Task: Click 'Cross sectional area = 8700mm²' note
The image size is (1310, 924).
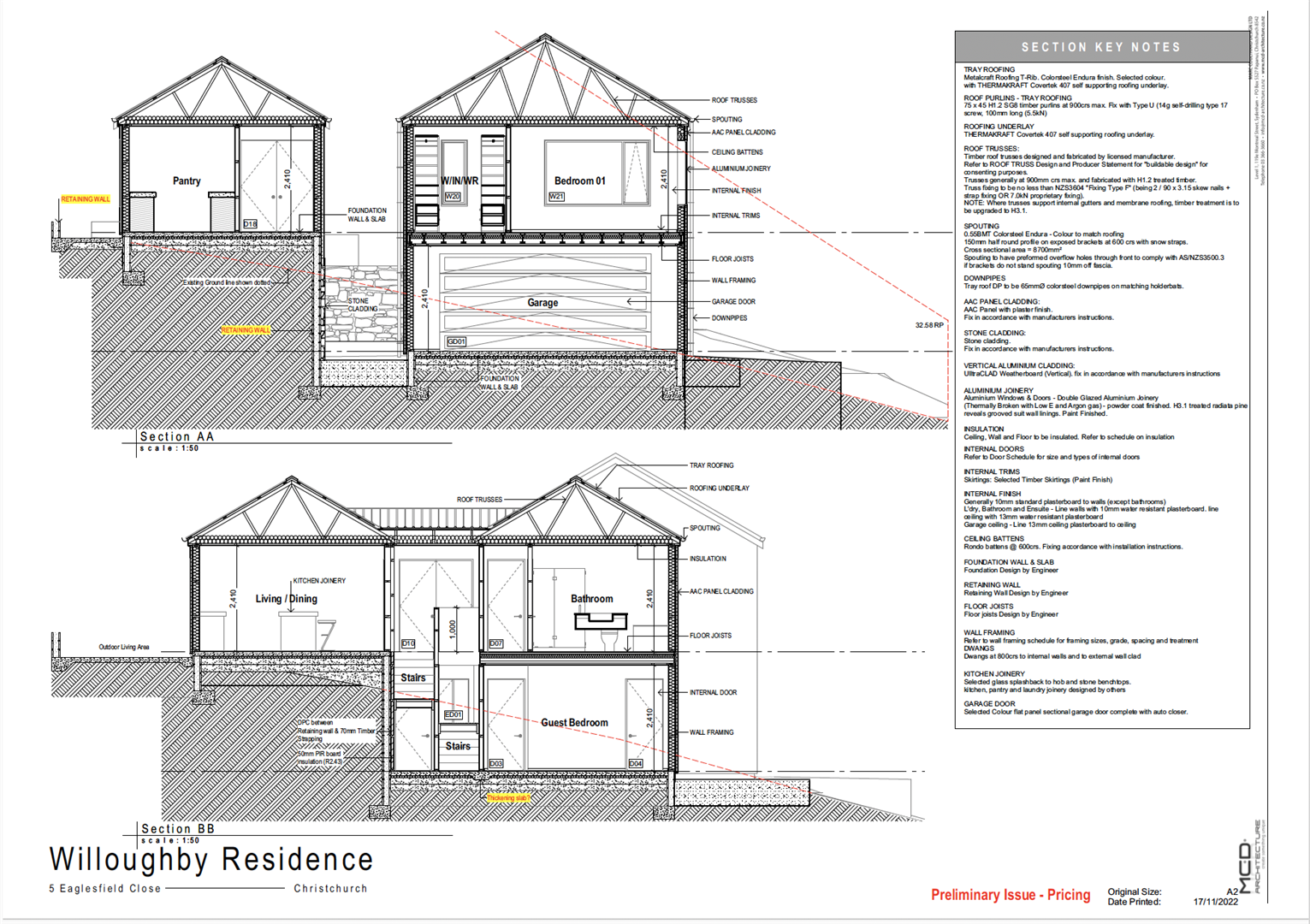Action: 1012,250
